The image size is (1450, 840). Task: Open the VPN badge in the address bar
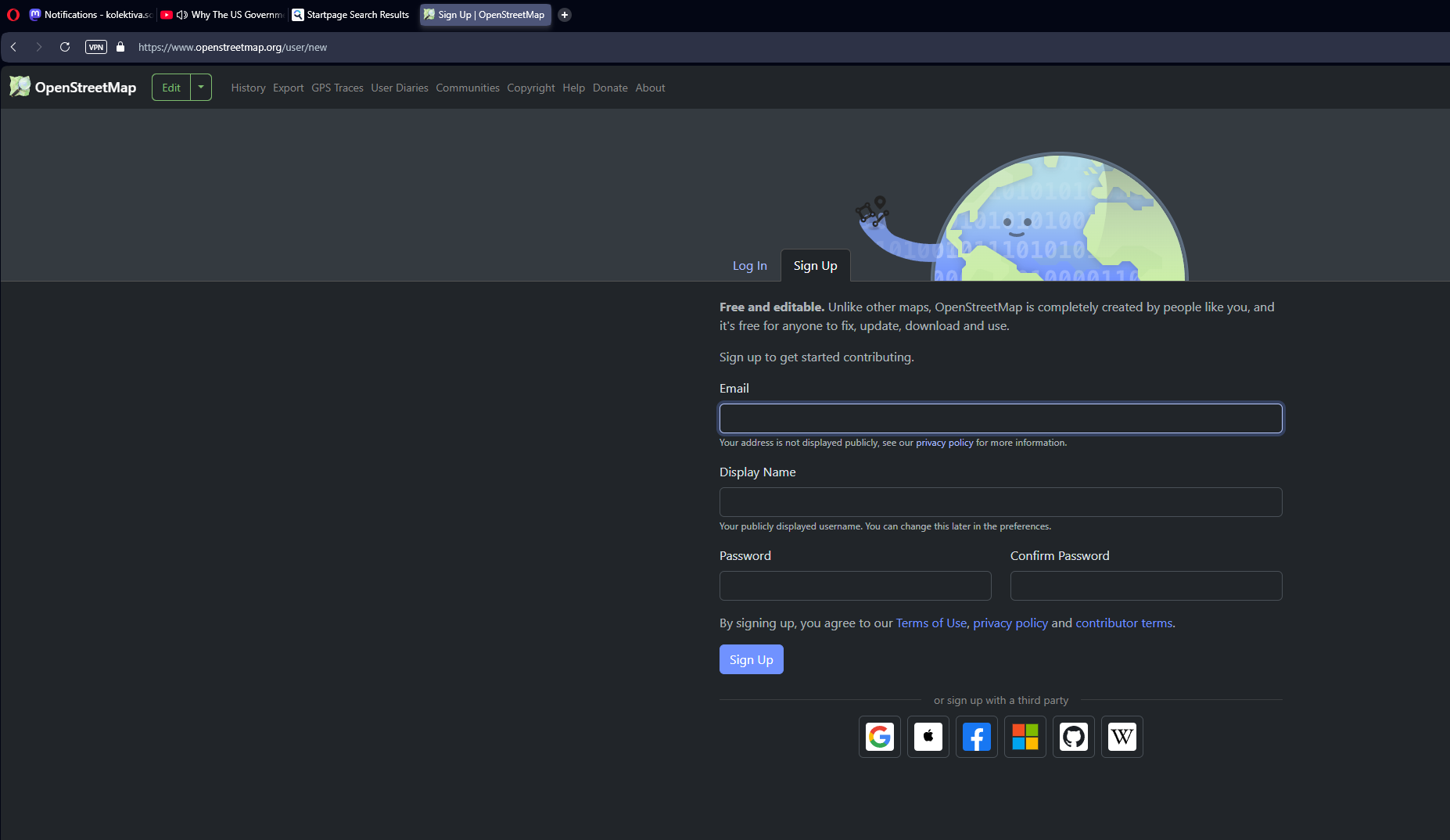tap(95, 47)
